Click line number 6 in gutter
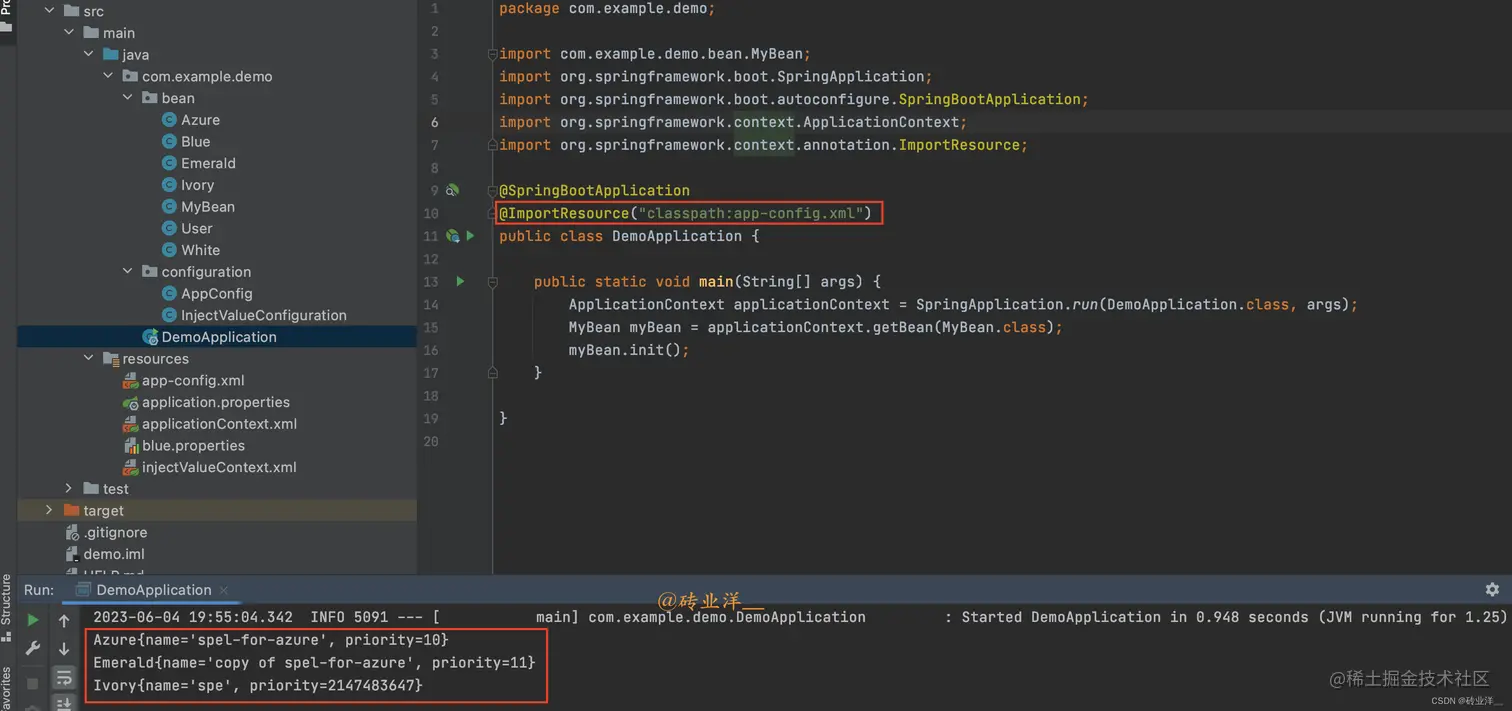This screenshot has width=1512, height=711. click(434, 122)
